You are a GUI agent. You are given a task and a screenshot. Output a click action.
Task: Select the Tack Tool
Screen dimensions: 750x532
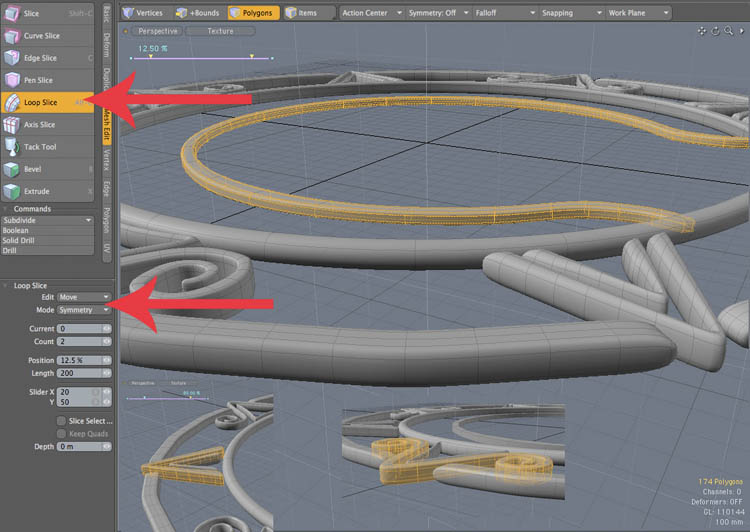[47, 147]
